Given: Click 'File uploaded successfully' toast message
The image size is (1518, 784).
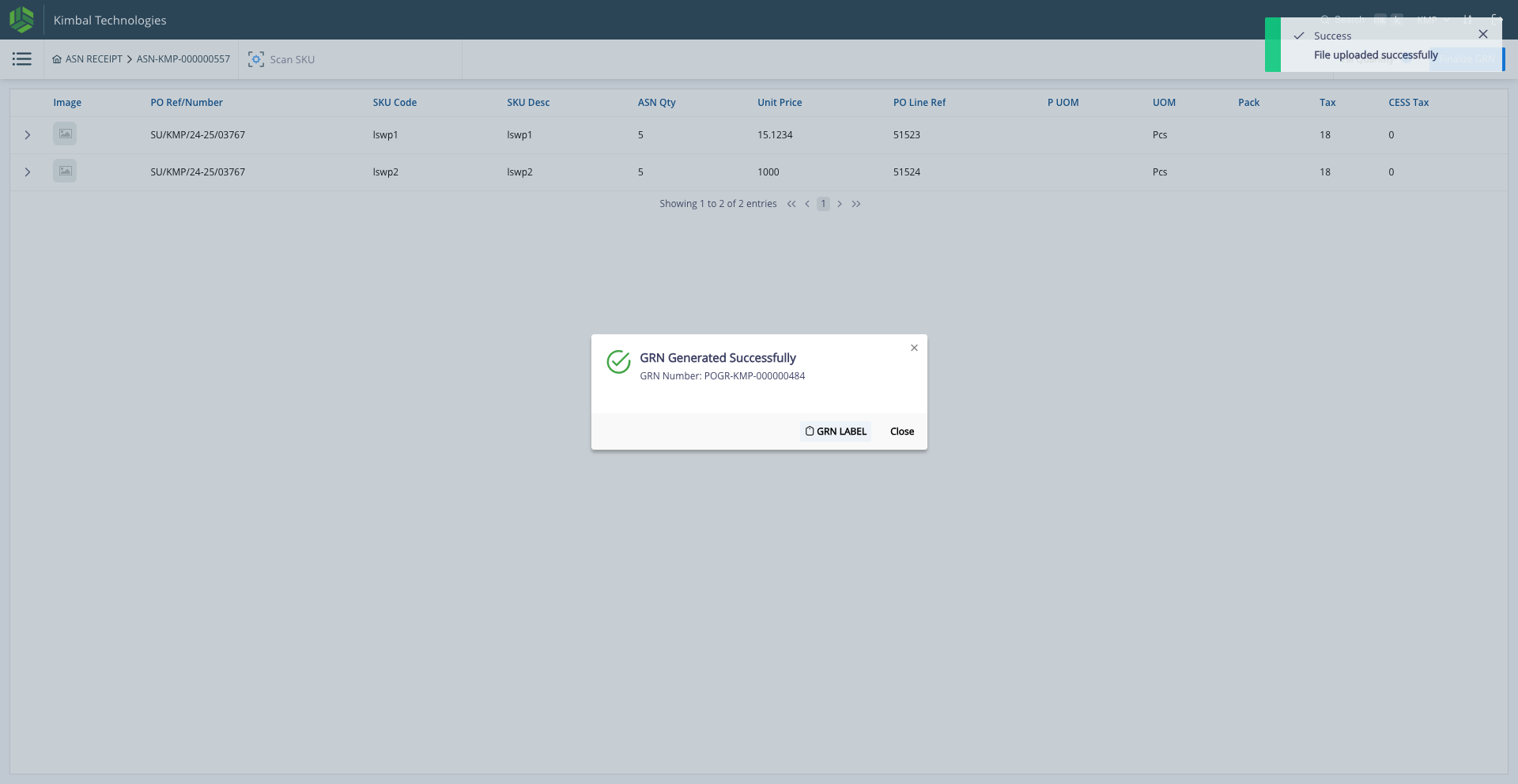Looking at the screenshot, I should point(1376,55).
